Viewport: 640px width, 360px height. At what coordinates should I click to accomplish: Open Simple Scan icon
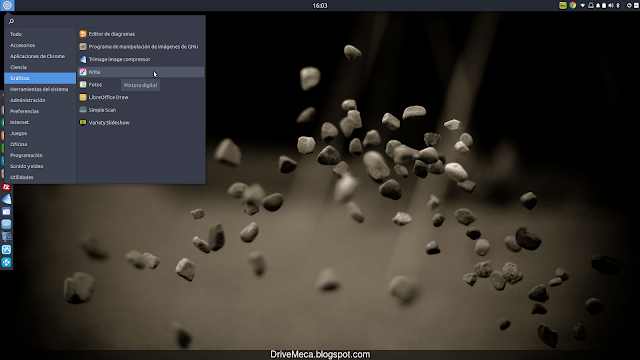coord(83,110)
